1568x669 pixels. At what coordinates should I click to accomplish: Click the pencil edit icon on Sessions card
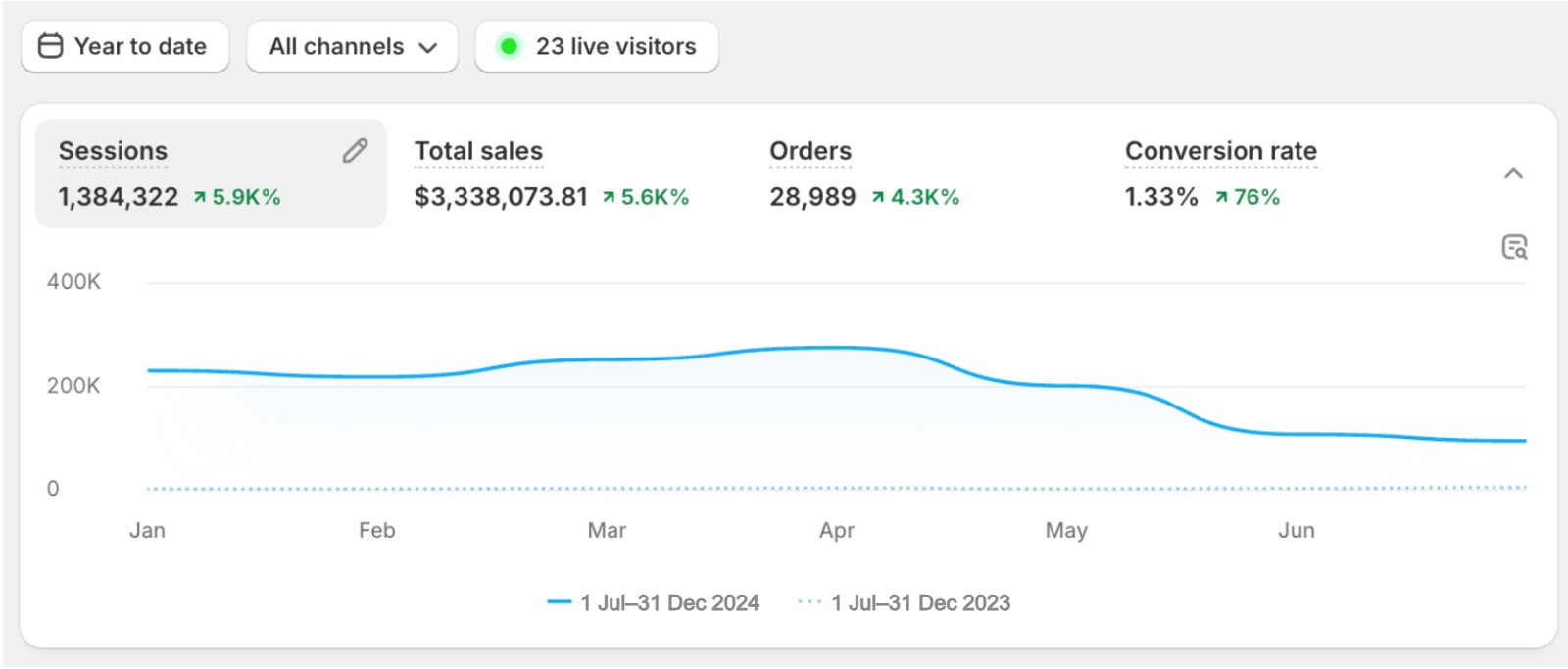coord(355,151)
